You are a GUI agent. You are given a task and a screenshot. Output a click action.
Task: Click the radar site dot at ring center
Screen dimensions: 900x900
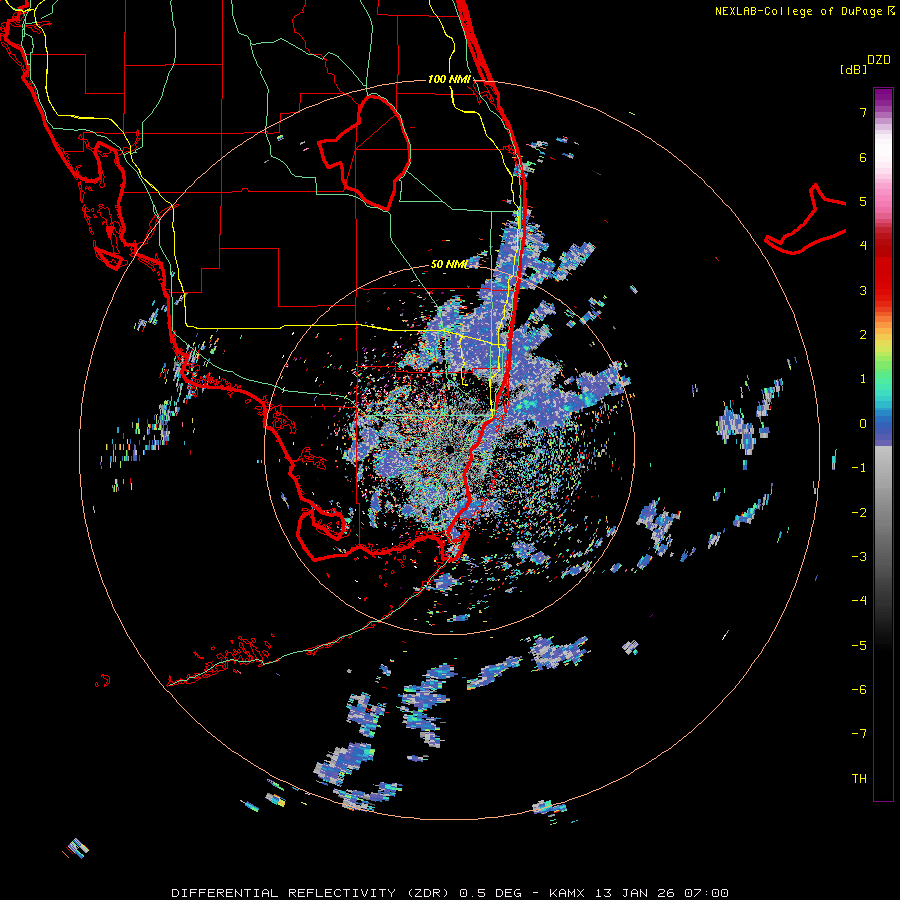449,449
